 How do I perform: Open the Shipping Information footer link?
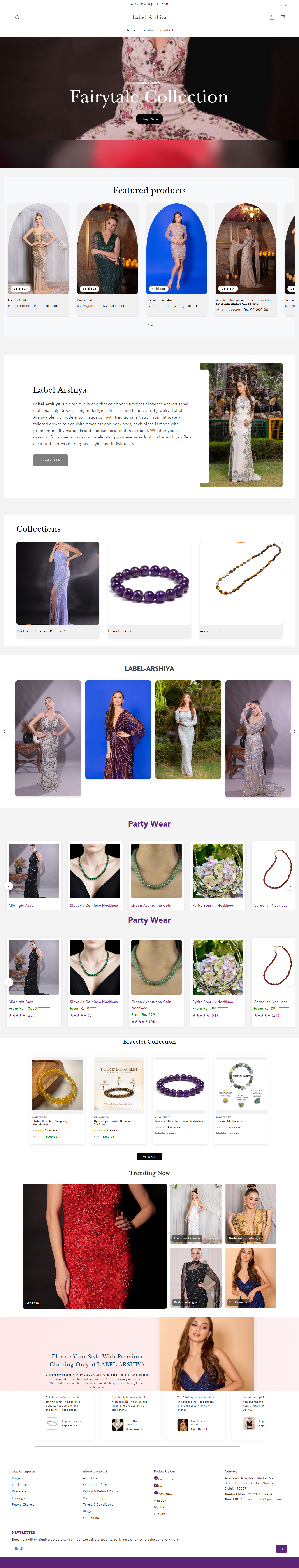pyautogui.click(x=99, y=1485)
